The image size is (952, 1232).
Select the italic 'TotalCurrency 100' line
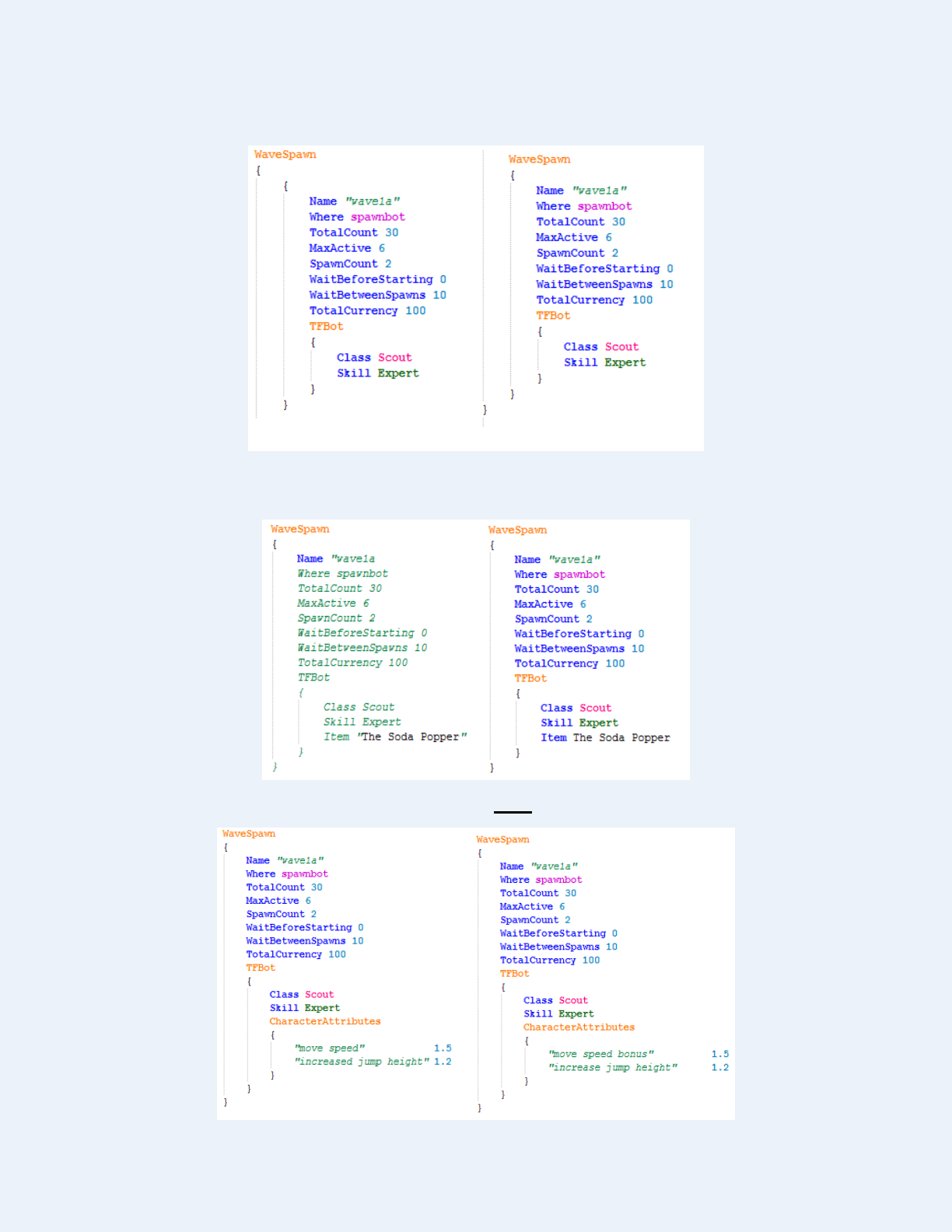353,662
